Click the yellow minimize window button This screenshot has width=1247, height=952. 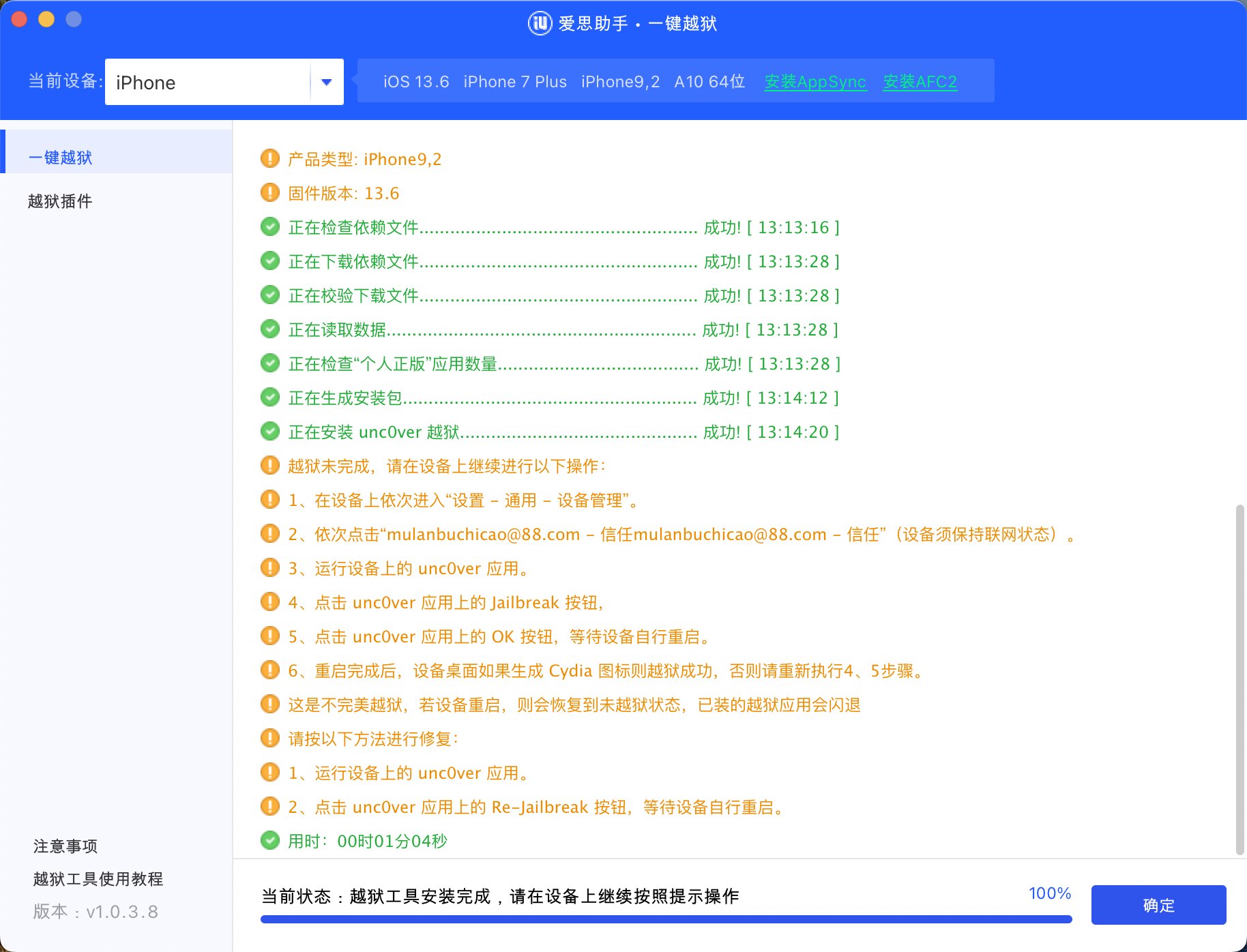[46, 20]
